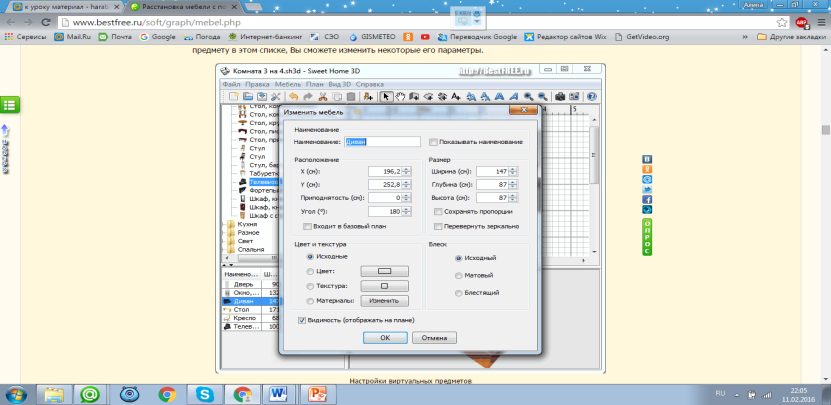Click the Высота spinner arrows
Image resolution: width=831 pixels, height=405 pixels.
pos(514,198)
